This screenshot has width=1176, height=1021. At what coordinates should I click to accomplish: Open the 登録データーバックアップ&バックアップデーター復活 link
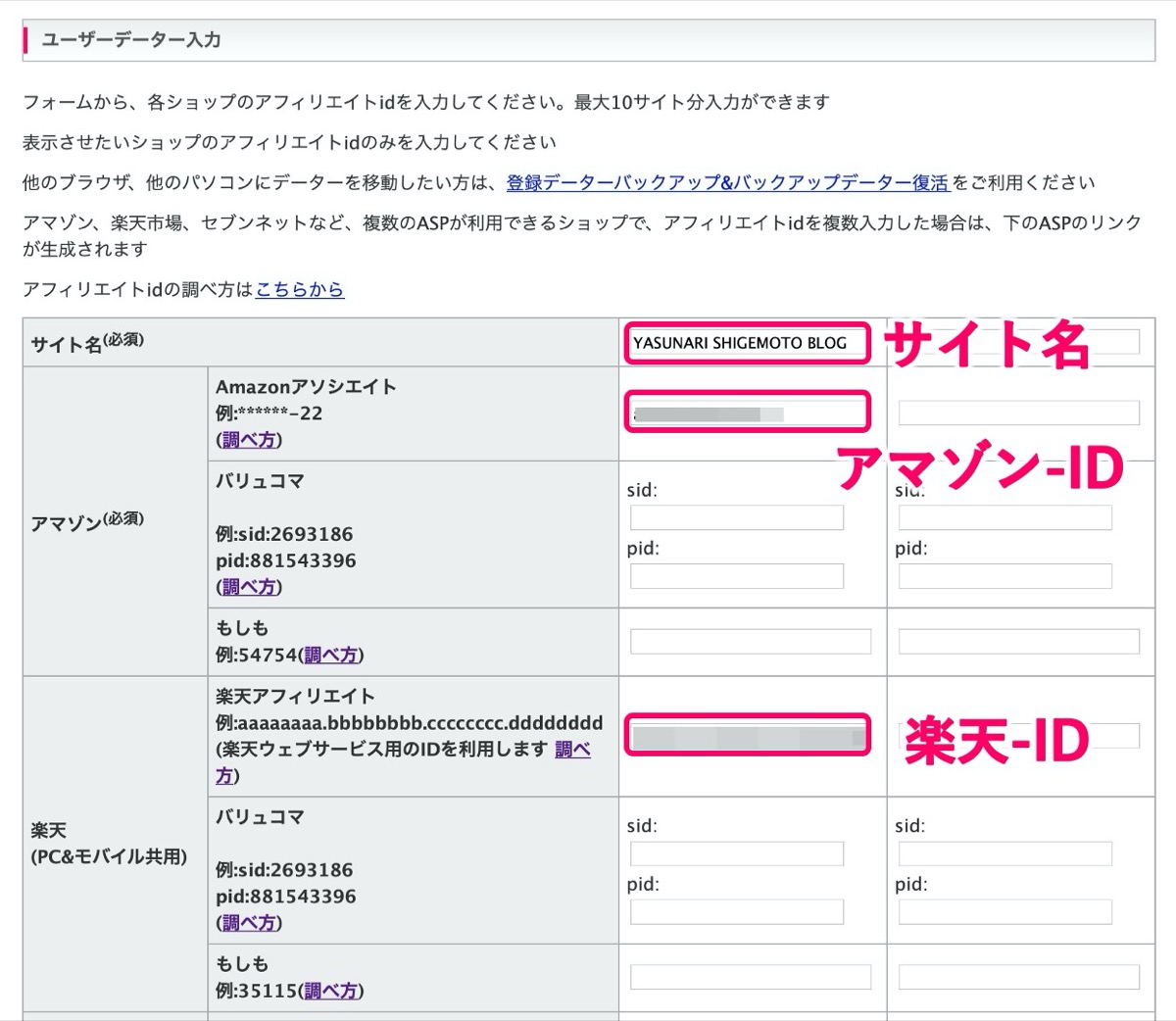(727, 182)
